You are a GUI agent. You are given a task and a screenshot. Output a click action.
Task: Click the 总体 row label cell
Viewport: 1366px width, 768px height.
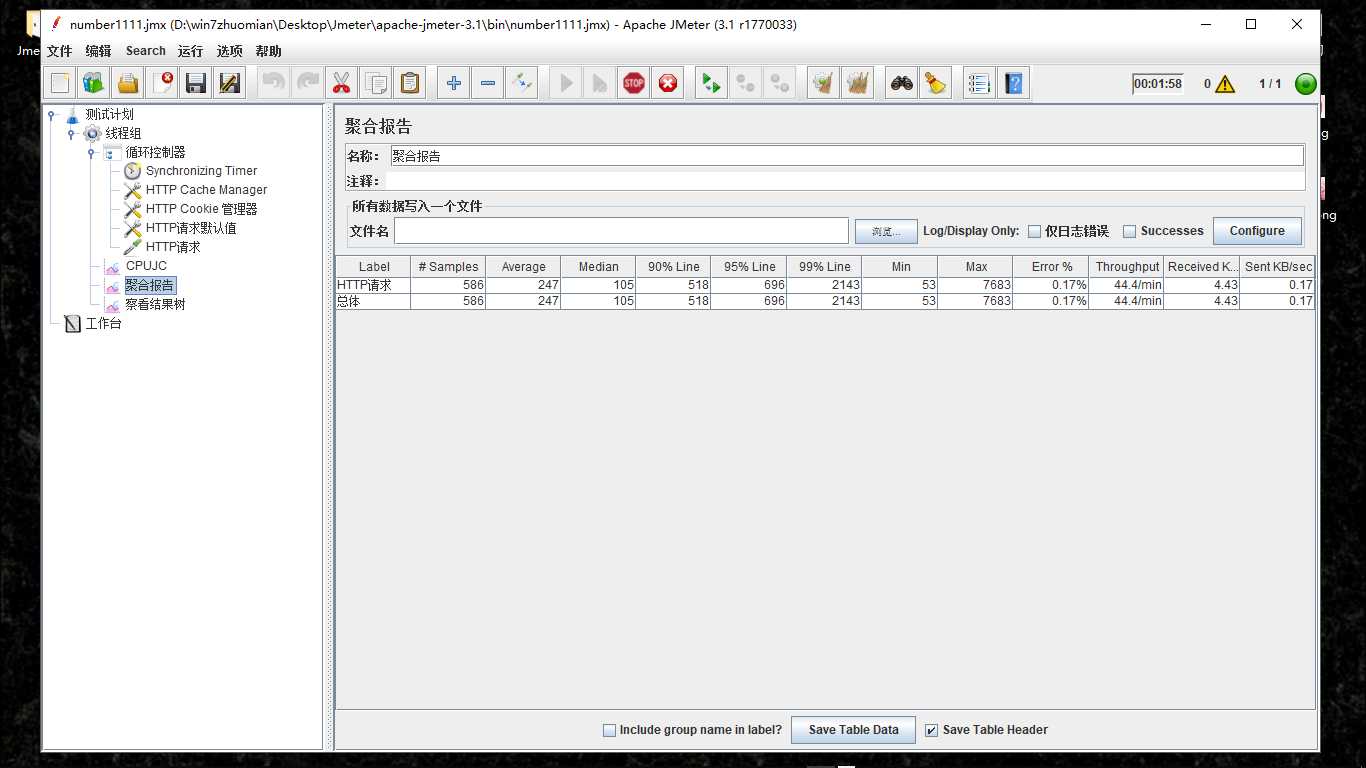tap(373, 301)
